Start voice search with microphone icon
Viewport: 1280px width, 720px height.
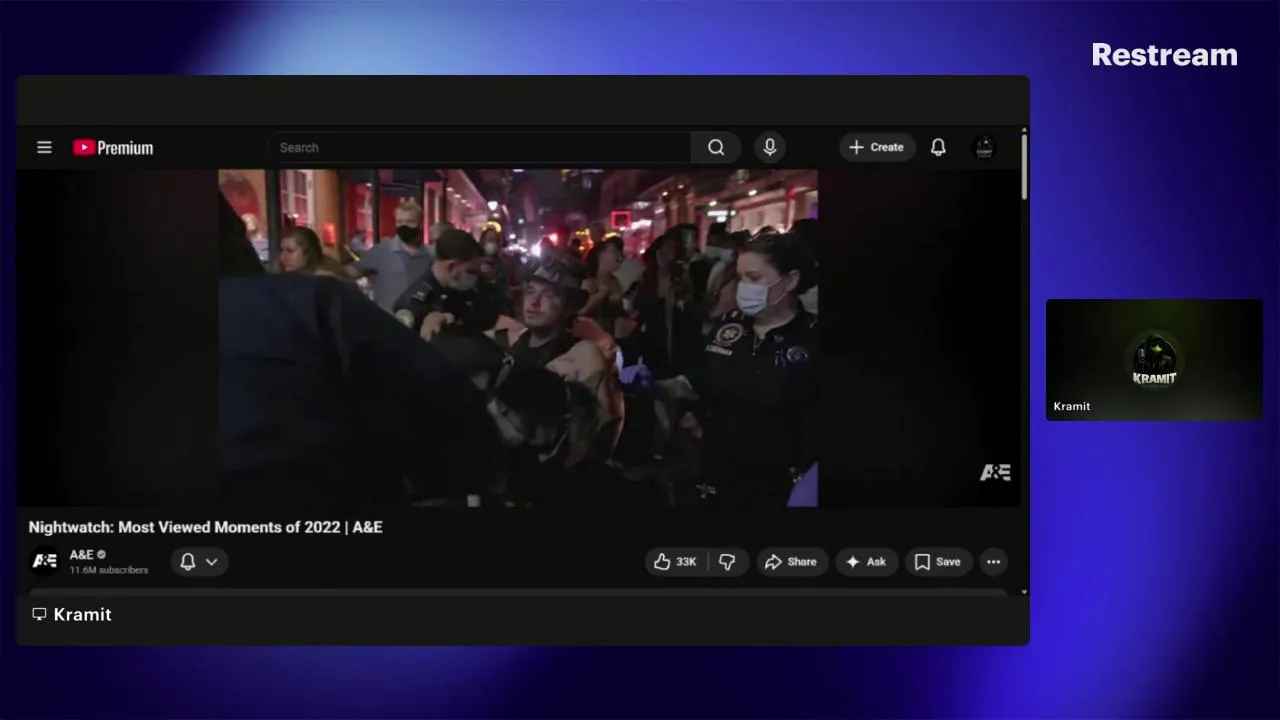770,147
